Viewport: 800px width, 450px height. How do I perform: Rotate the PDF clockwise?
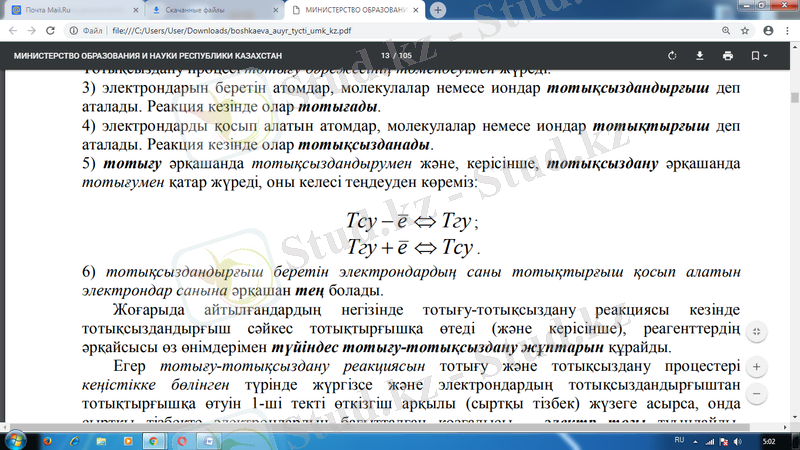[x=672, y=56]
